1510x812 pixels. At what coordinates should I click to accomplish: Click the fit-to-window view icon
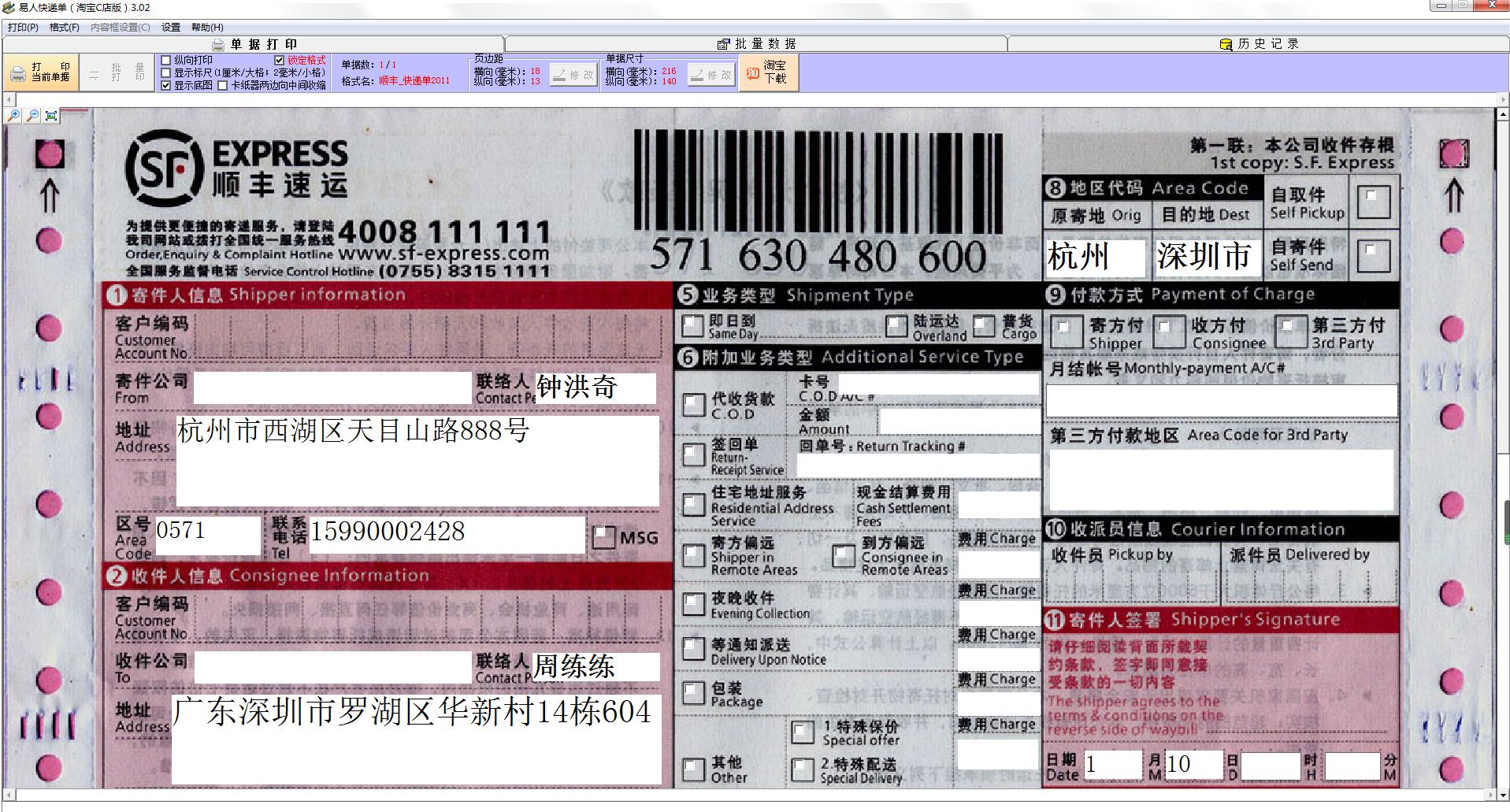(51, 116)
